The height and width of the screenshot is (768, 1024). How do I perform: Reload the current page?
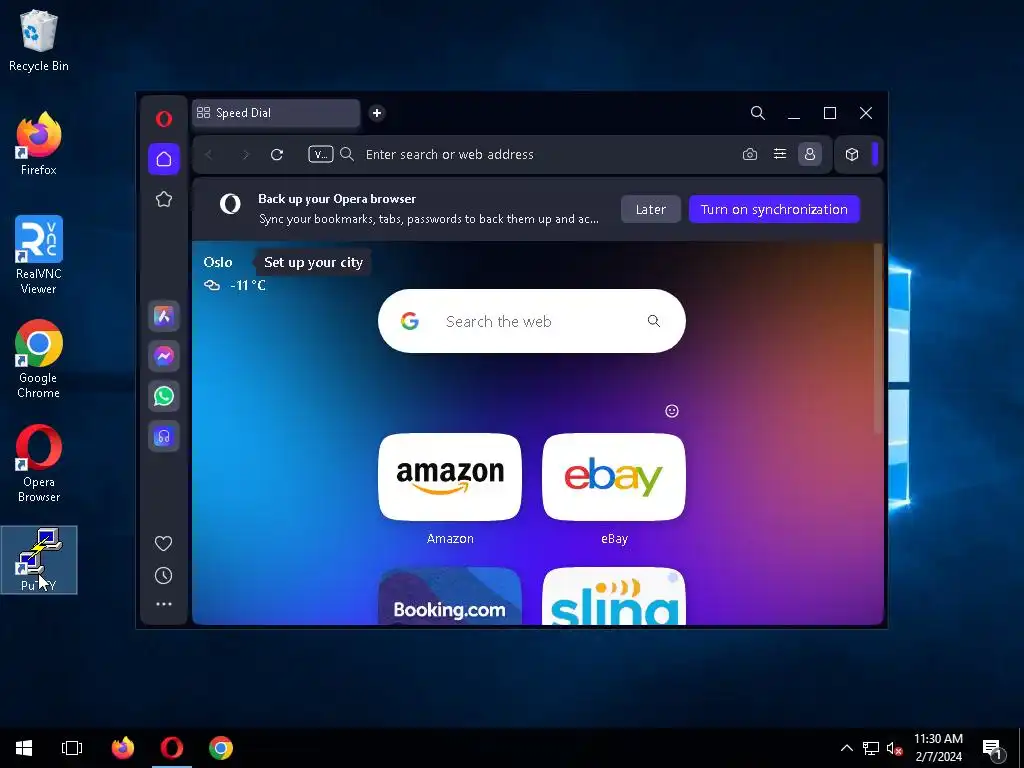[277, 155]
